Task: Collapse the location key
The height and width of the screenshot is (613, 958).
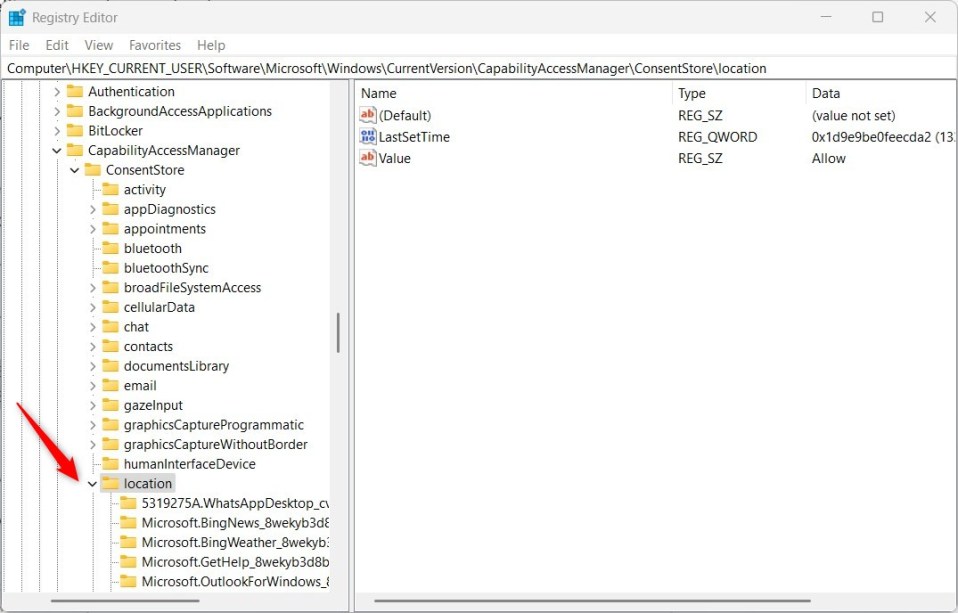Action: (x=93, y=483)
